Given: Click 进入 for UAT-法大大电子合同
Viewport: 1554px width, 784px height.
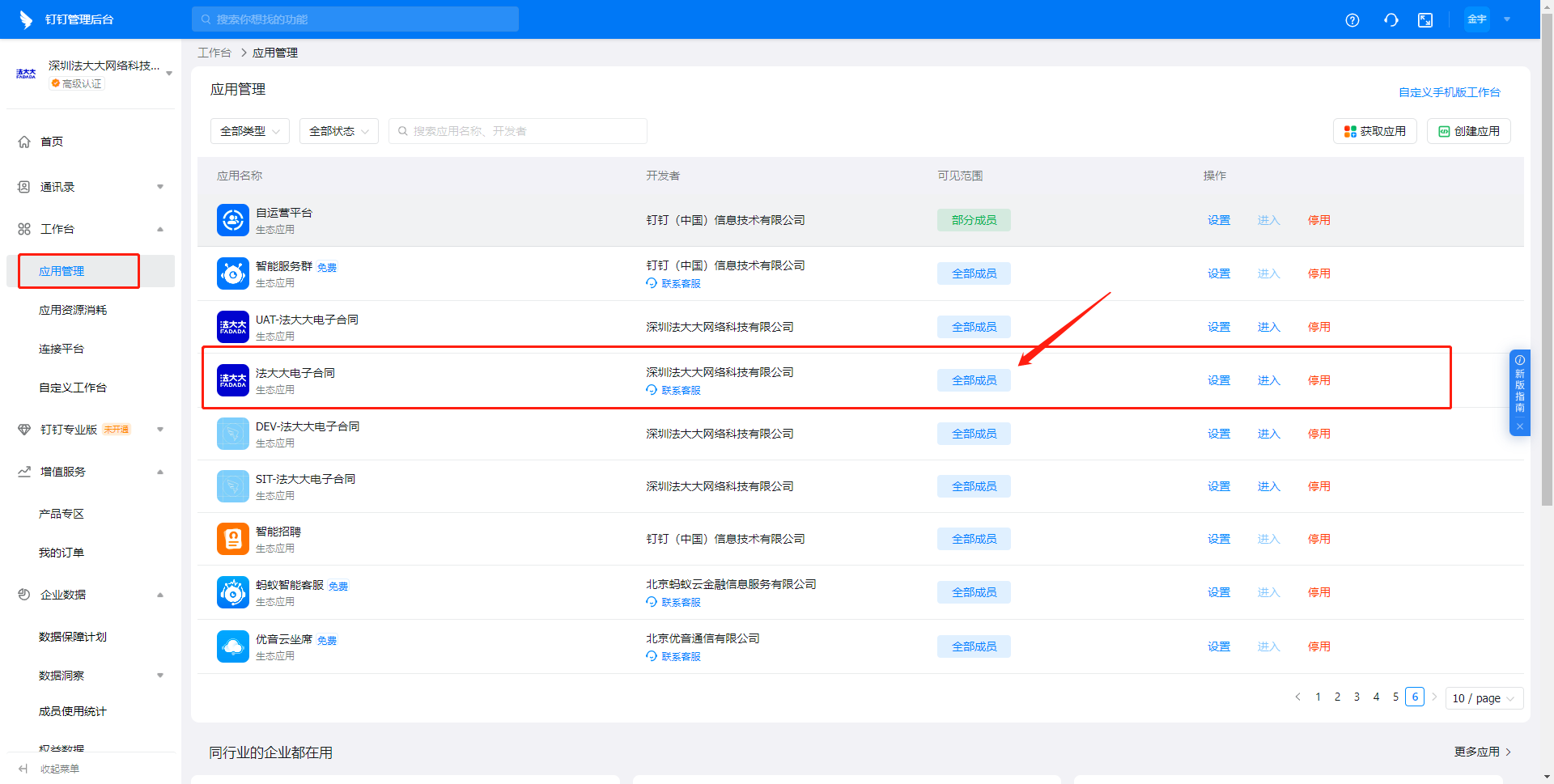Looking at the screenshot, I should 1269,327.
